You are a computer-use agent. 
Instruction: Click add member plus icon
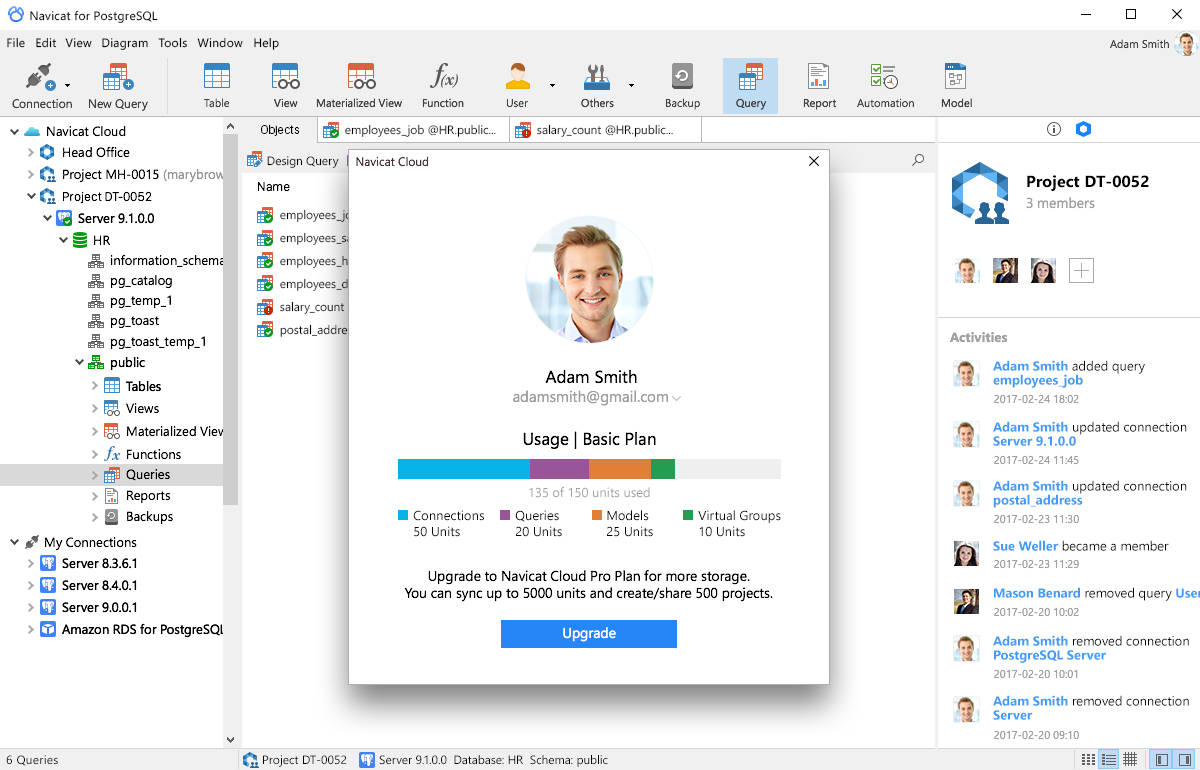1081,270
